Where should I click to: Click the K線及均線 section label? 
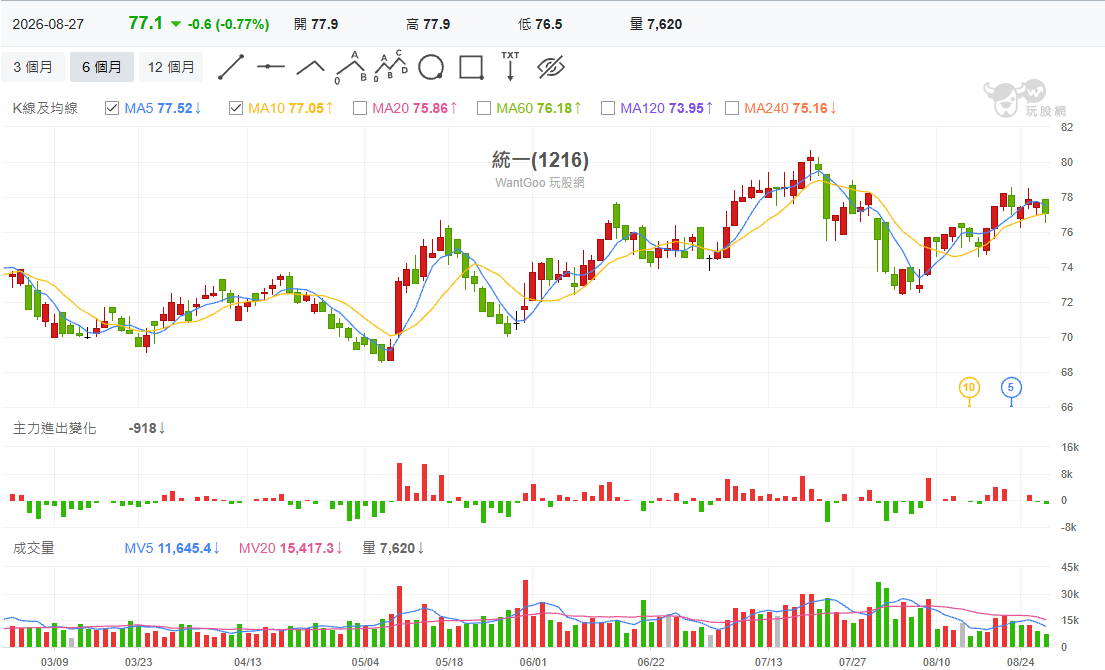[x=45, y=108]
